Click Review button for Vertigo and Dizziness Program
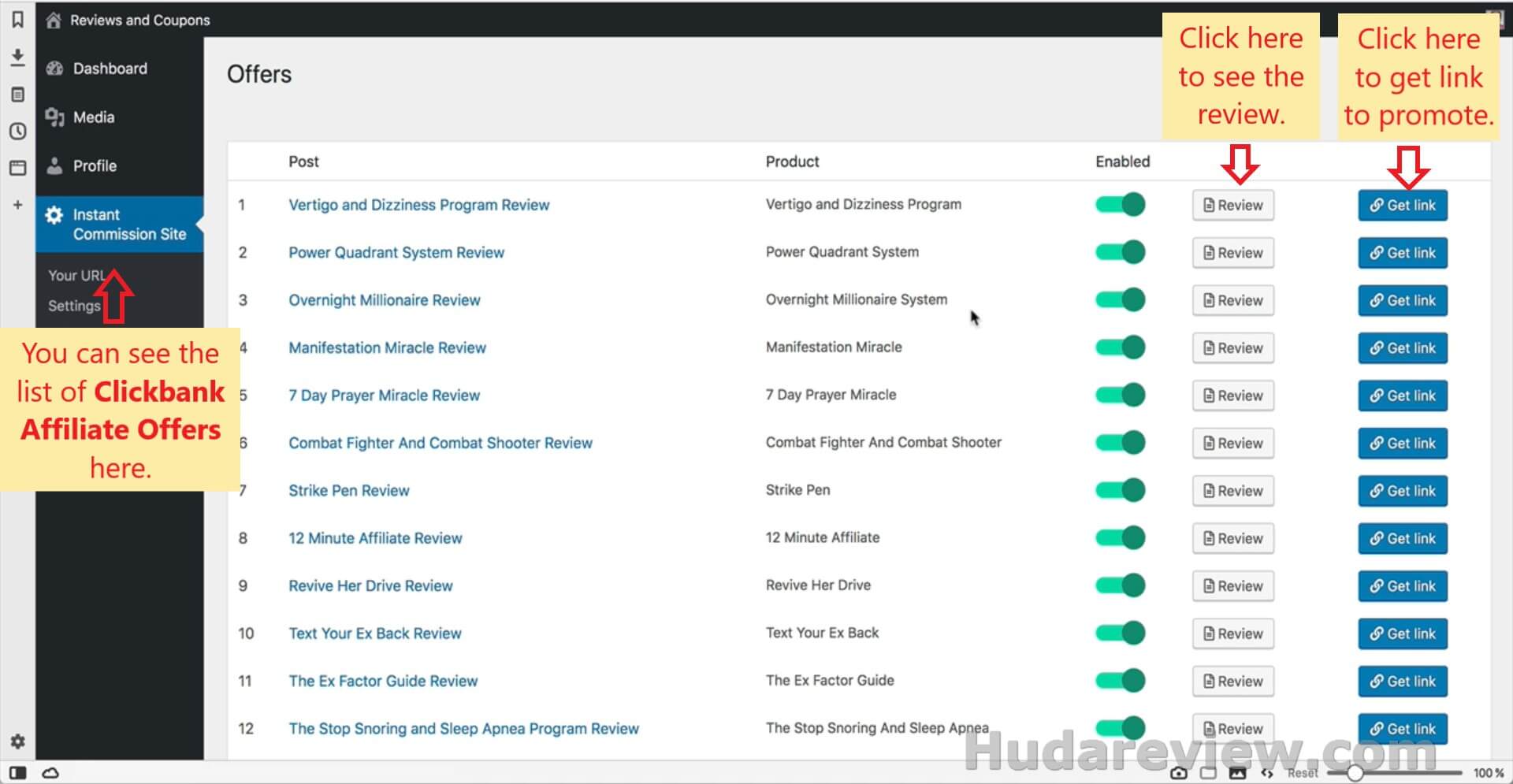Screen dimensions: 1513x784 pos(1232,206)
